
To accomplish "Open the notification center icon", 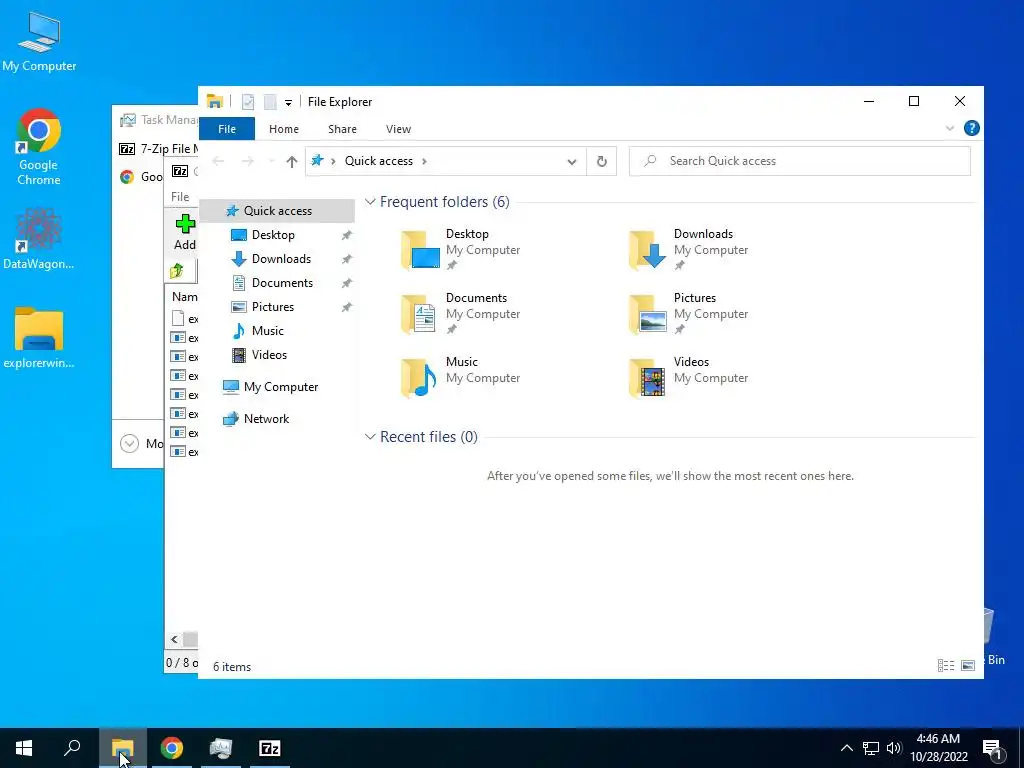I will [x=993, y=748].
